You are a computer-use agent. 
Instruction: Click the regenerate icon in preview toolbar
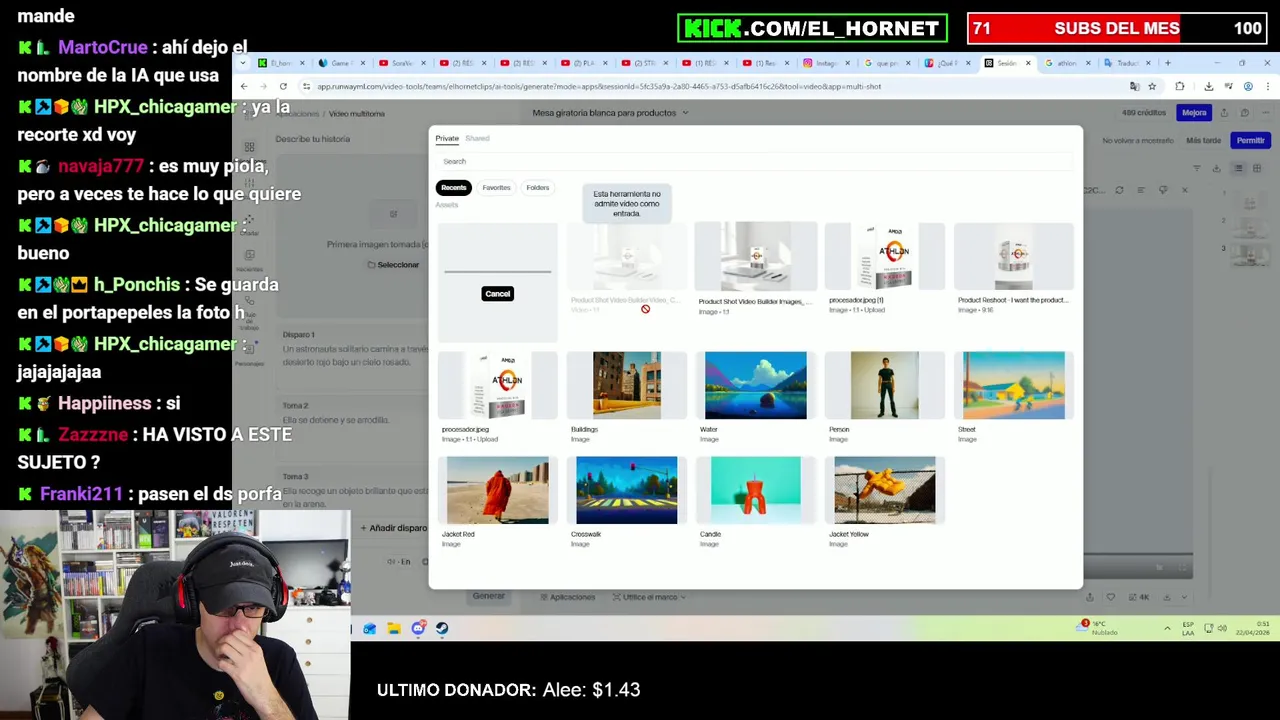[1119, 190]
